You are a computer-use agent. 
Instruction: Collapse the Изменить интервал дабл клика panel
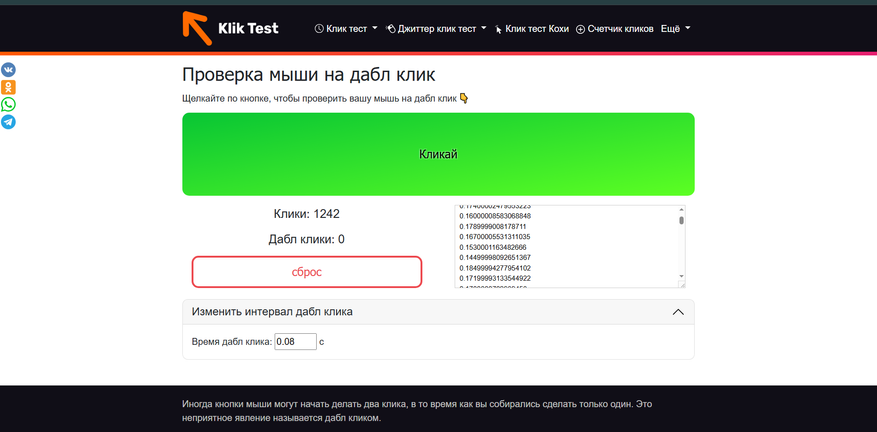pyautogui.click(x=678, y=312)
